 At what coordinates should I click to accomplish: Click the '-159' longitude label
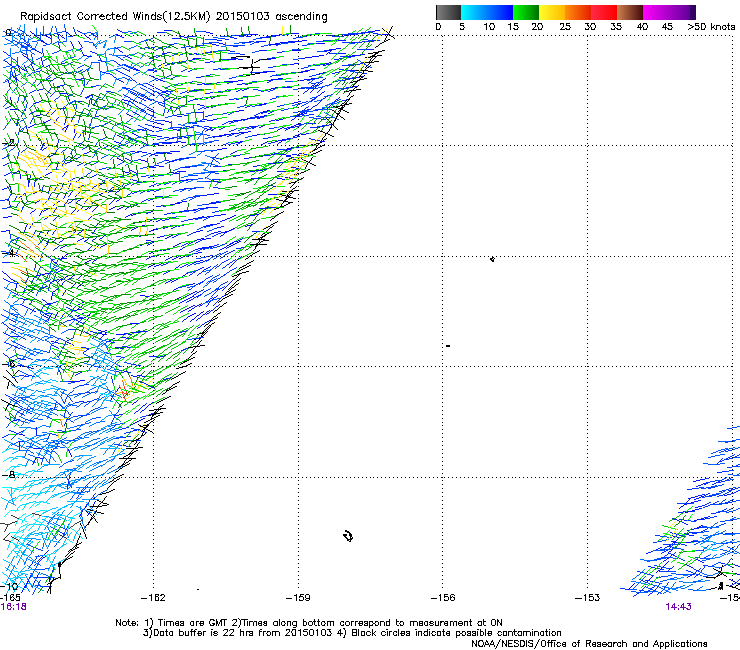coord(298,598)
